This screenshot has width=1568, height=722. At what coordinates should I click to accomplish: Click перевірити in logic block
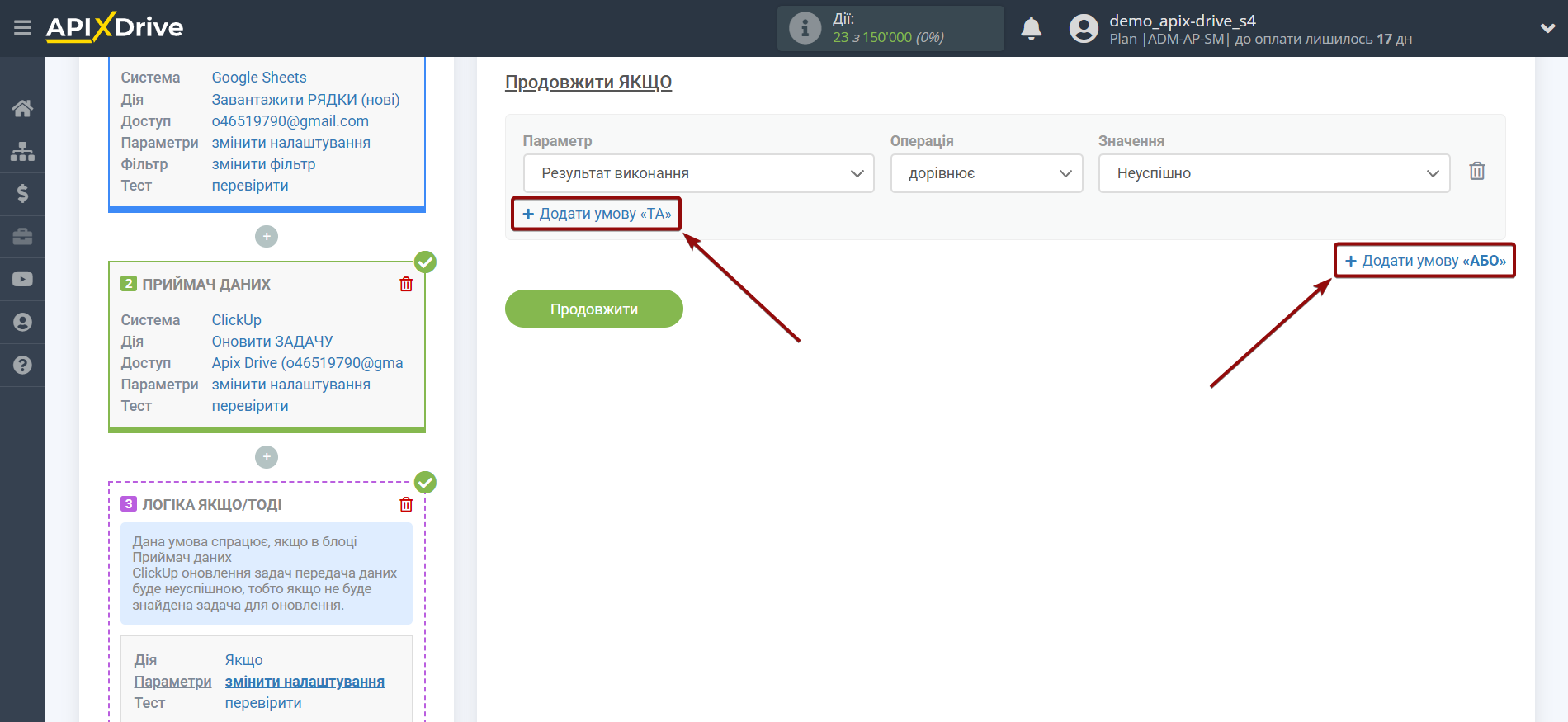(x=263, y=703)
